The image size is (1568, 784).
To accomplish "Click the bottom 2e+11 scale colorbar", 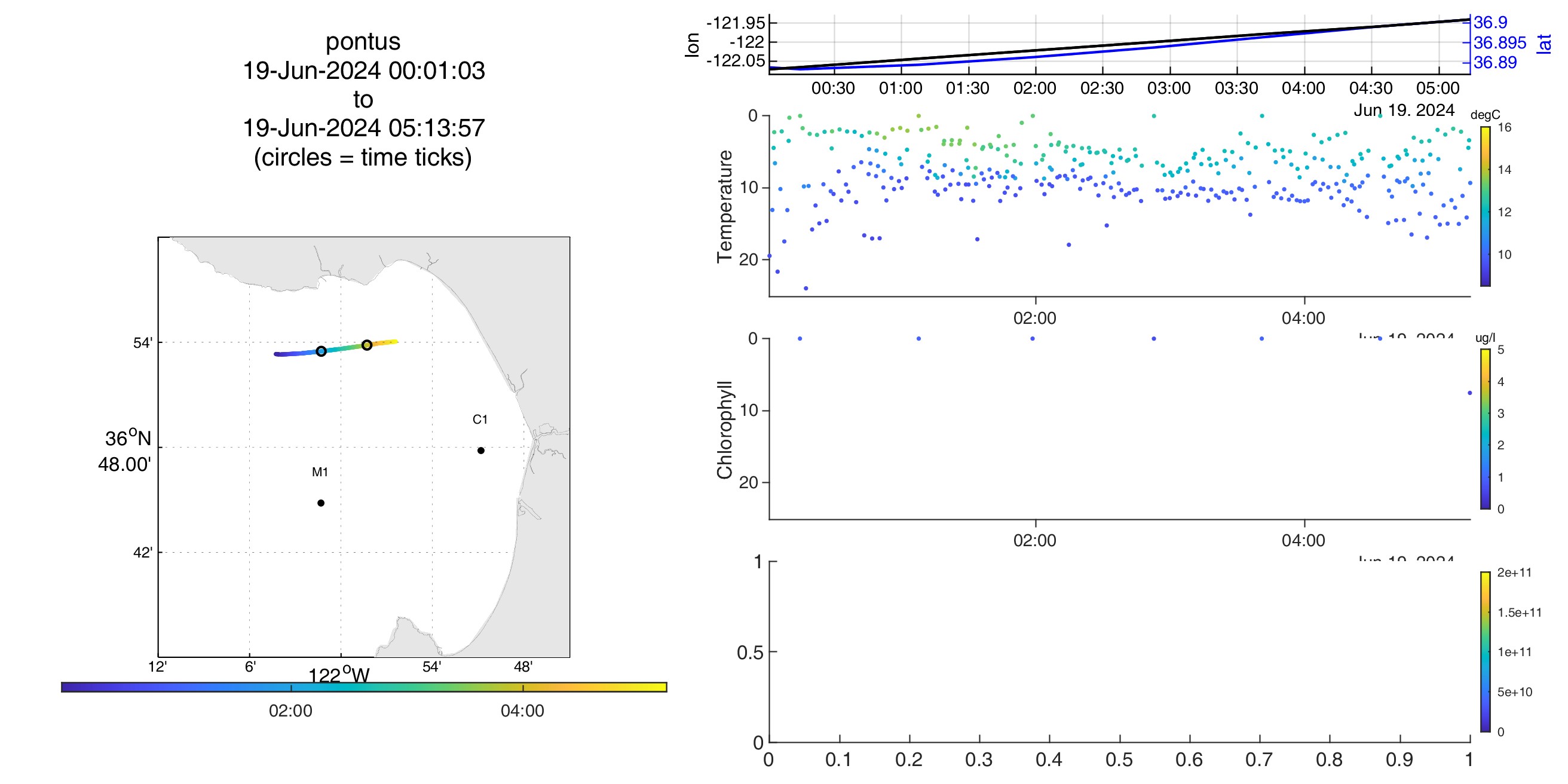I will (1485, 651).
